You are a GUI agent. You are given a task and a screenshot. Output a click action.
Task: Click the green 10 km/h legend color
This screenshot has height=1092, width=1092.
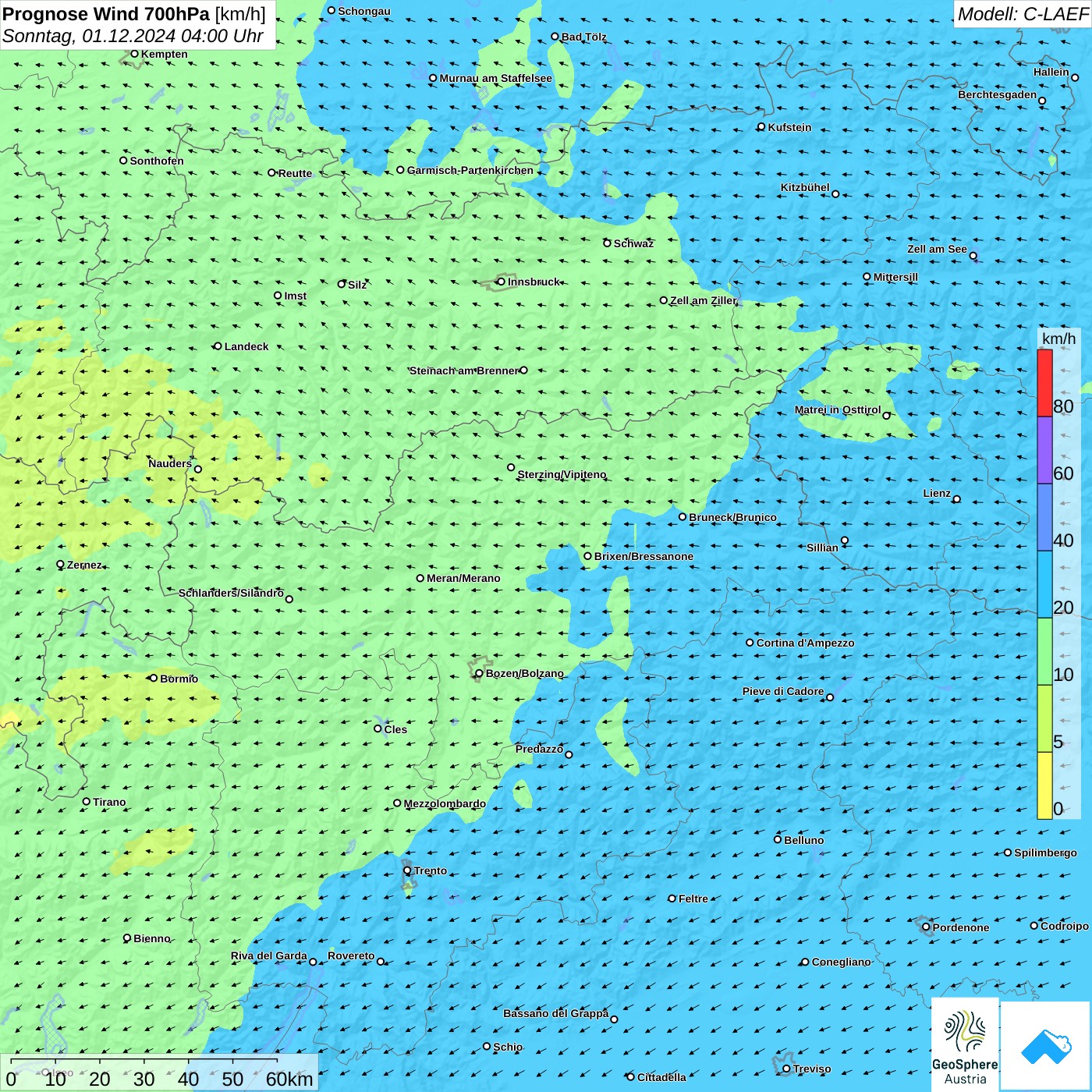(1044, 651)
